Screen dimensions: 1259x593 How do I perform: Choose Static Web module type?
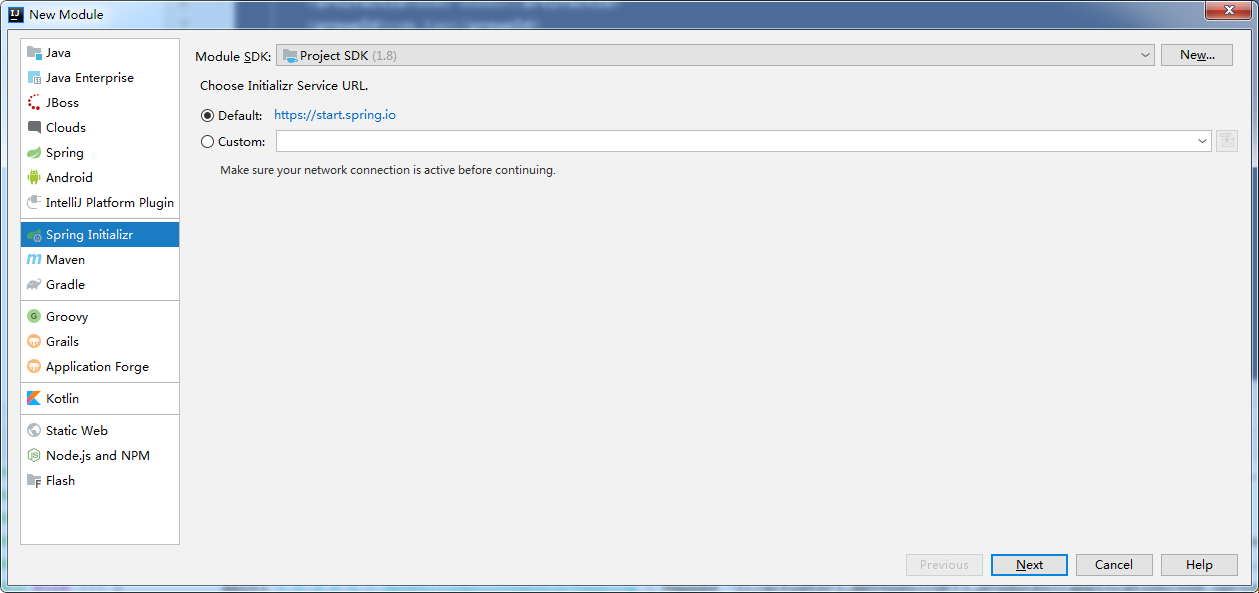click(100, 431)
